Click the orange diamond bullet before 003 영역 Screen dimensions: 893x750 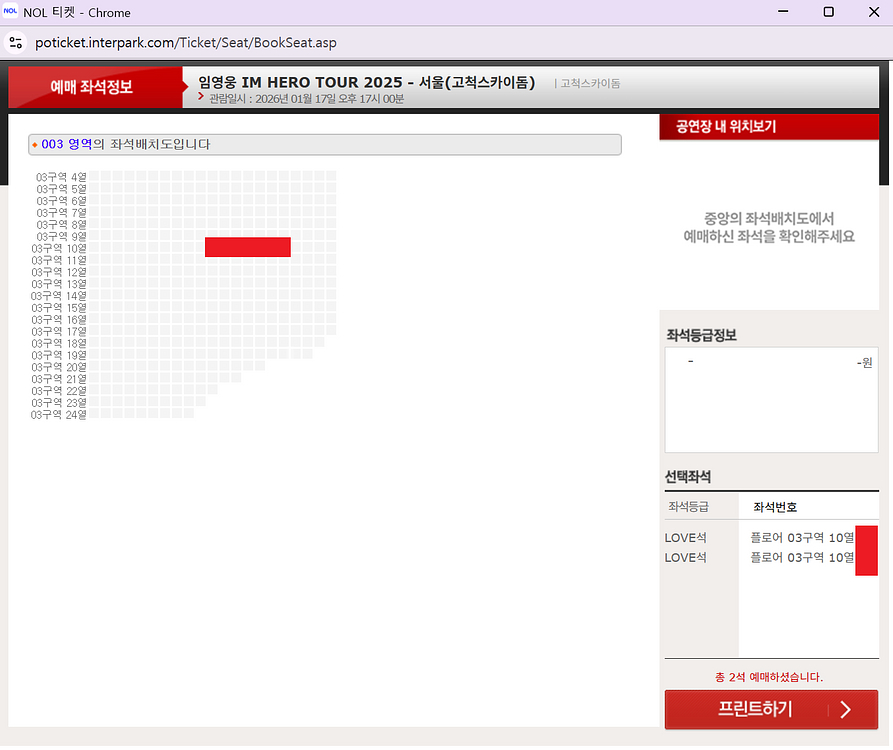pyautogui.click(x=35, y=145)
